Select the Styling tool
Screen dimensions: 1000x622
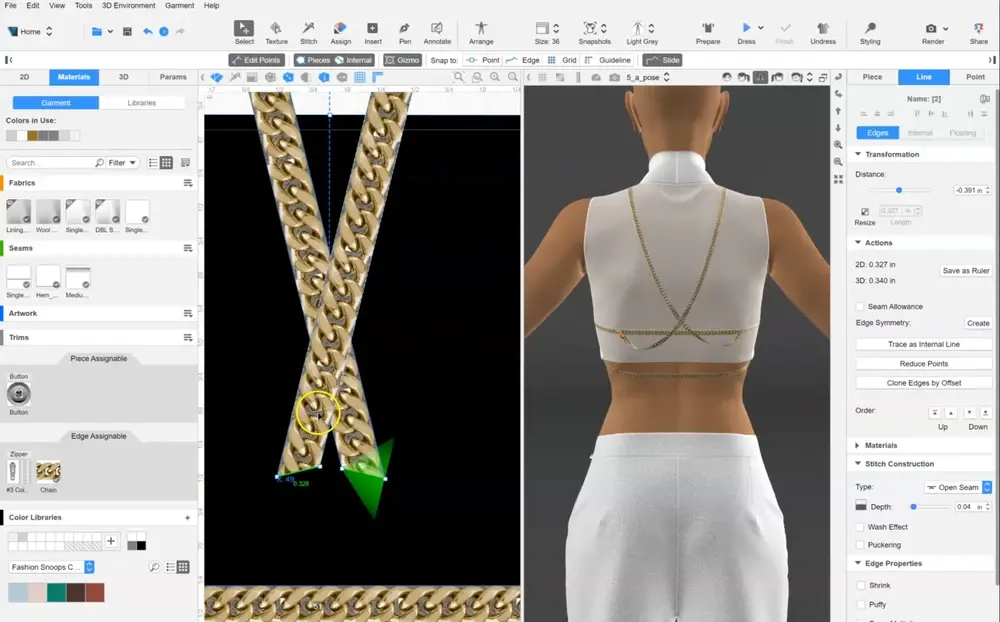tap(870, 30)
